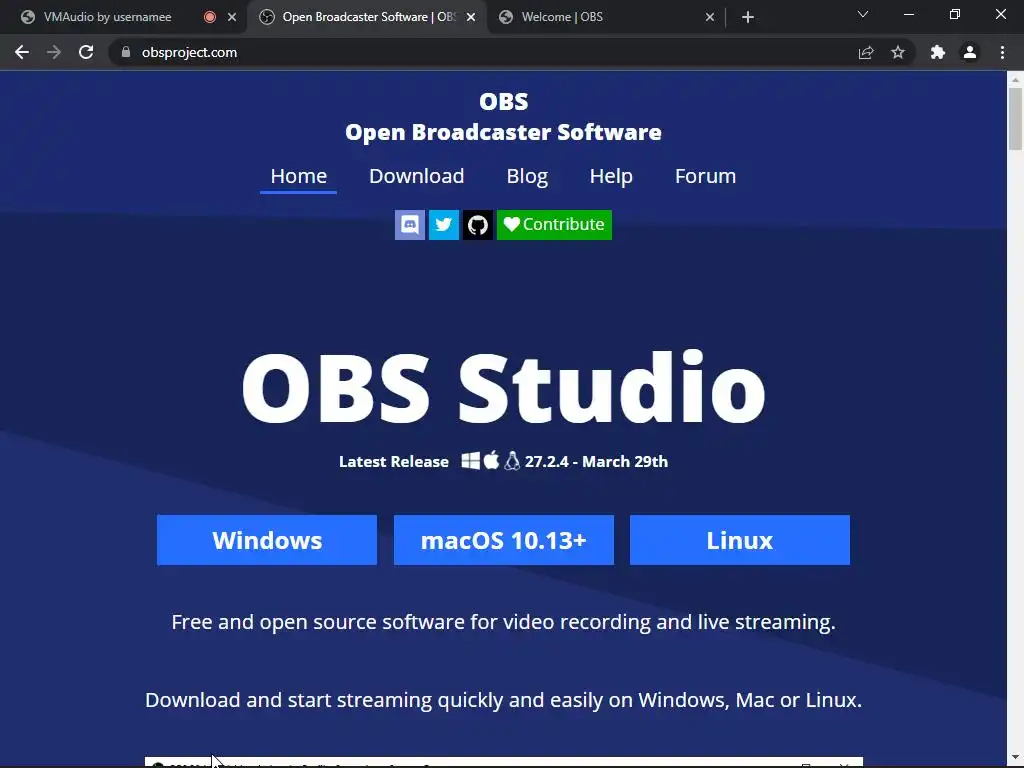Select the Open Broadcaster Software tab

[369, 17]
